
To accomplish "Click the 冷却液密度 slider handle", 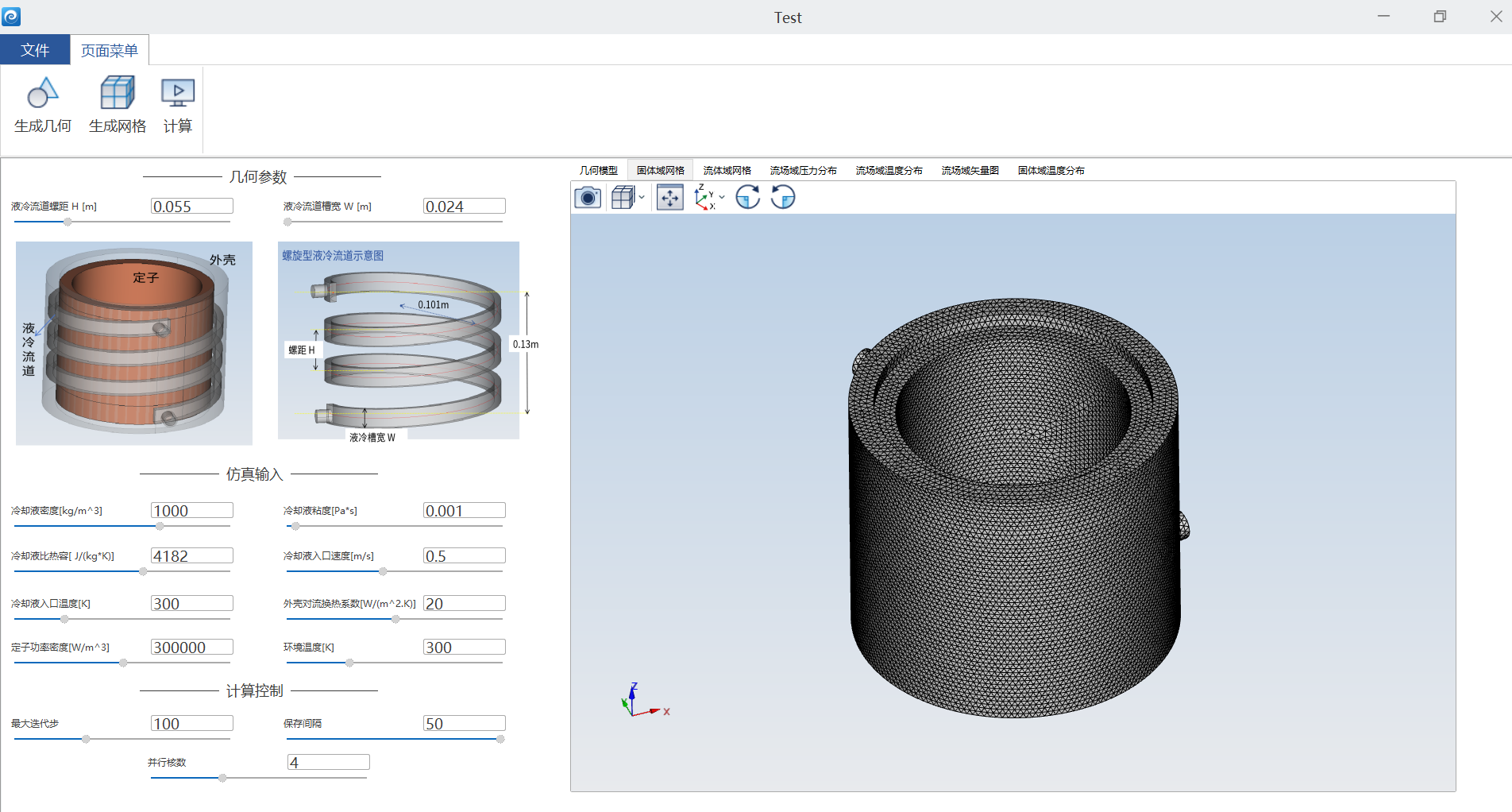I will pos(160,526).
